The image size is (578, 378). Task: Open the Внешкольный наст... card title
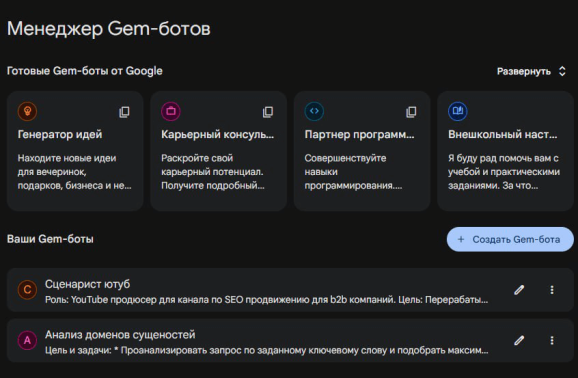tap(502, 134)
